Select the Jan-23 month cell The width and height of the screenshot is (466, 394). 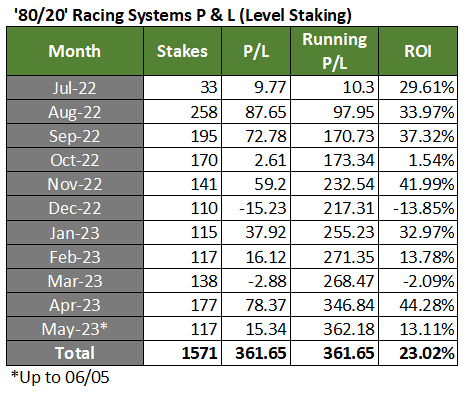pyautogui.click(x=75, y=232)
